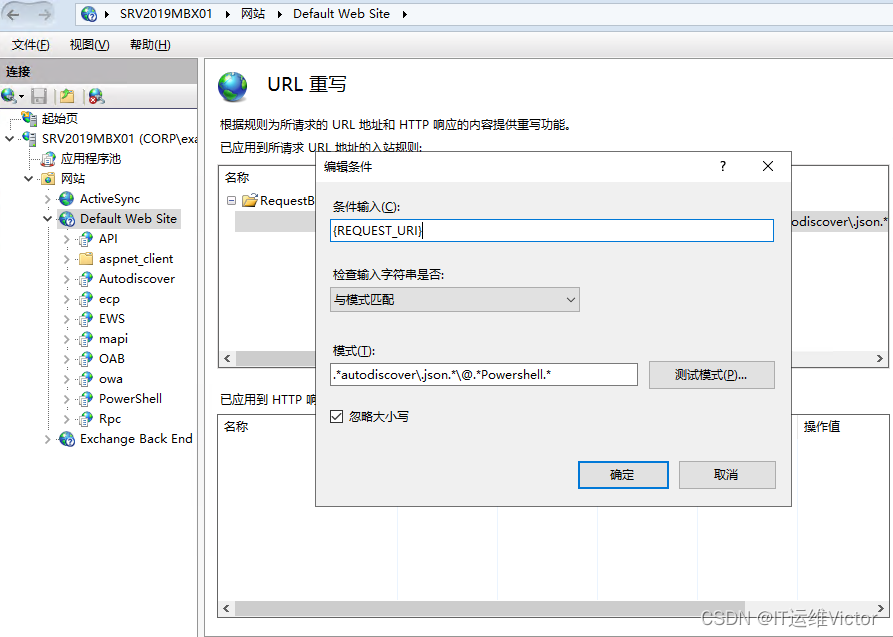Click the inbound rules scrollbar right arrow
This screenshot has height=637, width=893.
880,358
